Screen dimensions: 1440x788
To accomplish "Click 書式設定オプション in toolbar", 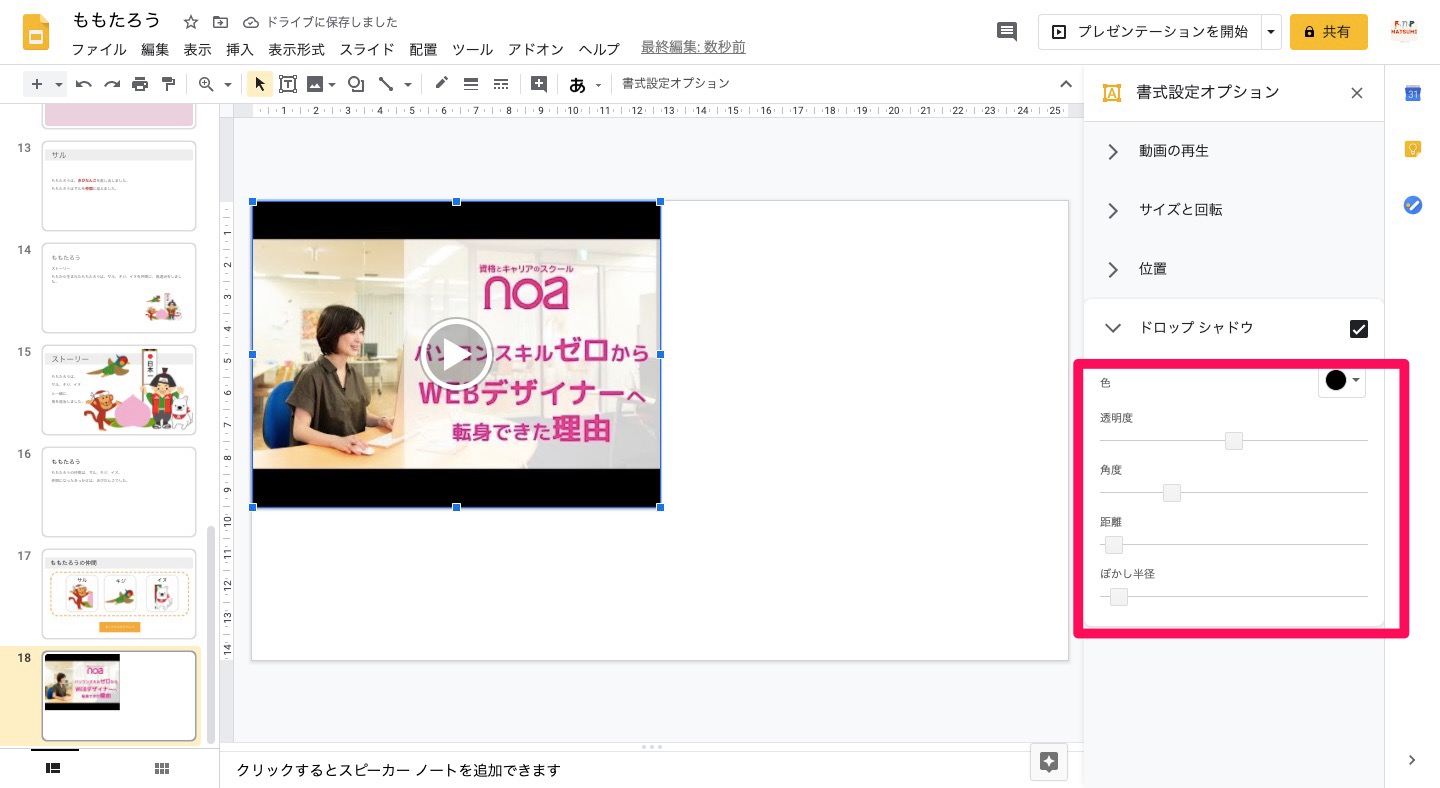I will [676, 84].
